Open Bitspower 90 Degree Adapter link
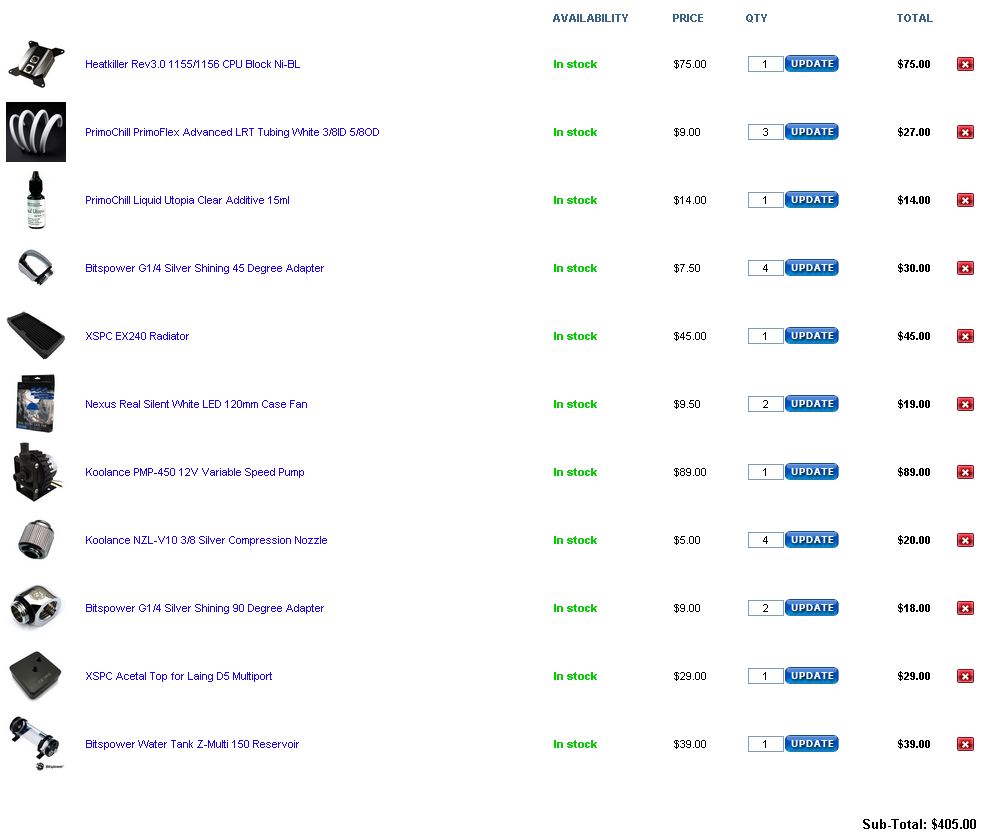 pyautogui.click(x=205, y=608)
